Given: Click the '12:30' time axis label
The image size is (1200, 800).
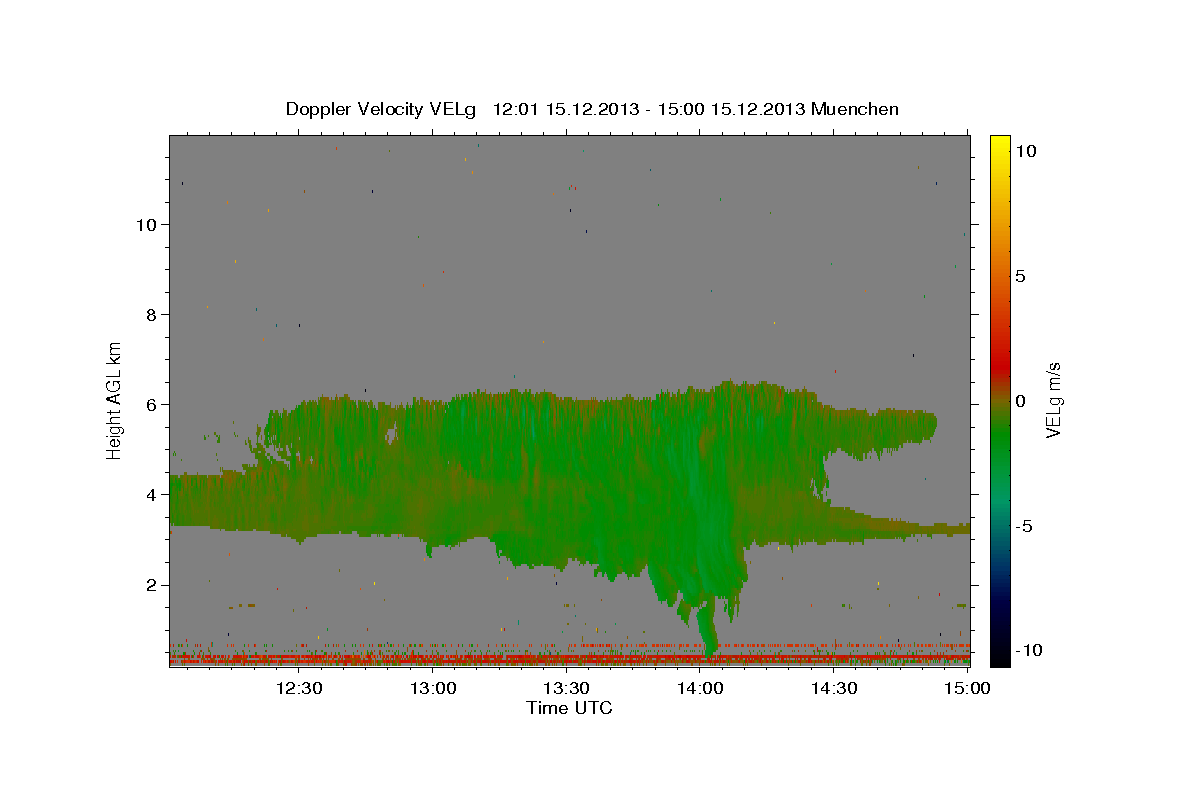Looking at the screenshot, I should [x=298, y=688].
